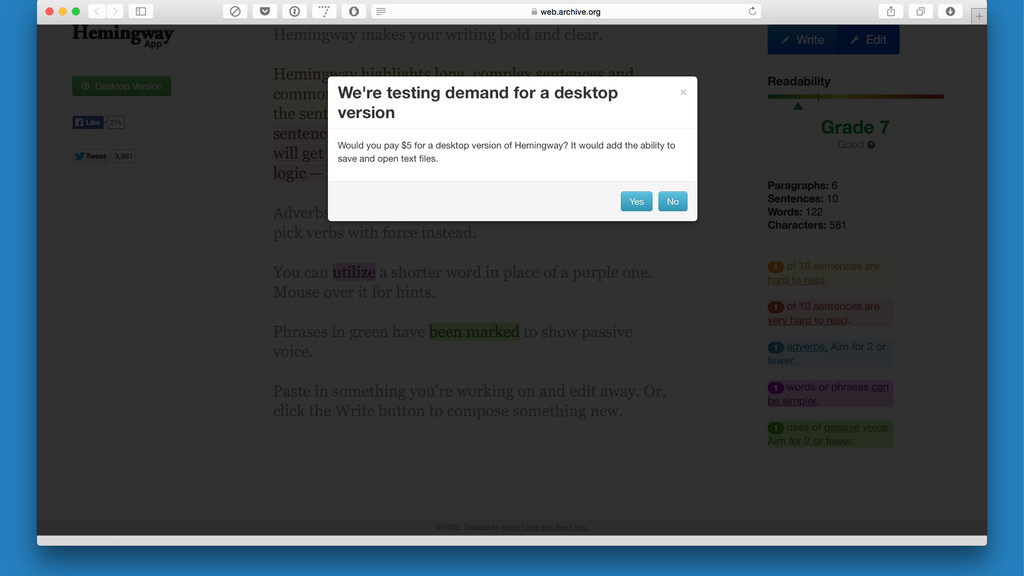Click the help icon next to Good
The width and height of the screenshot is (1024, 576).
click(x=871, y=145)
